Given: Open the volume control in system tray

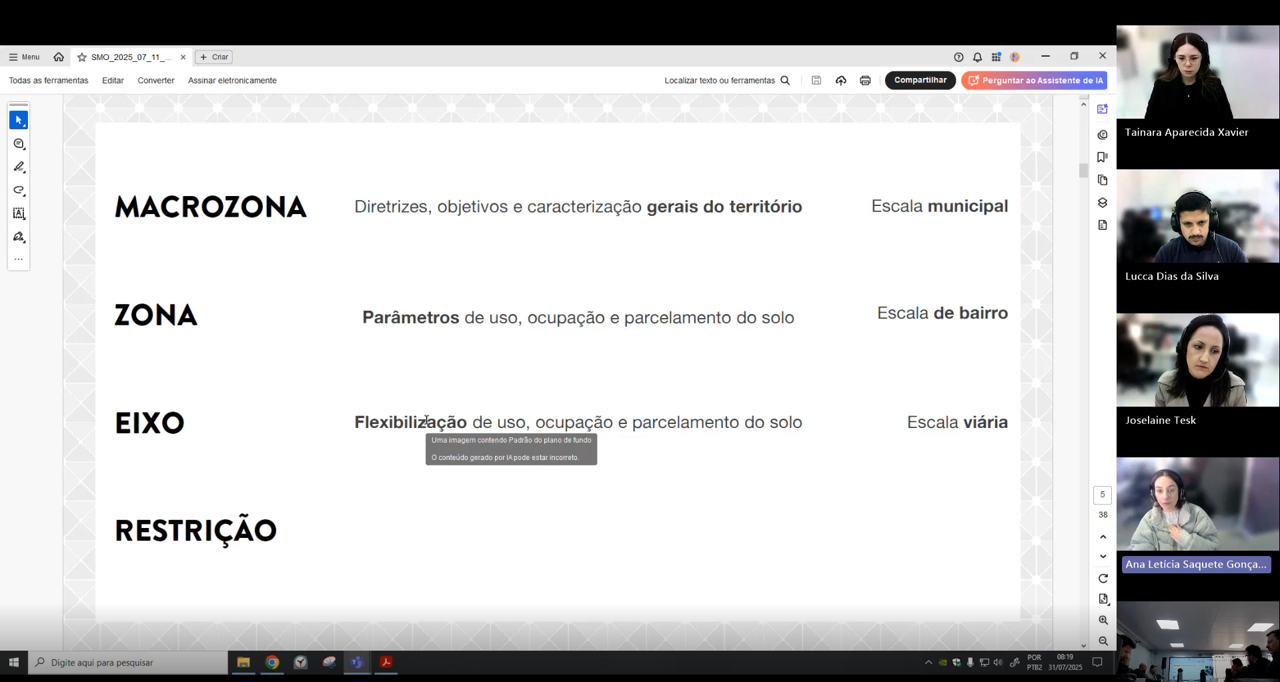Looking at the screenshot, I should pos(998,662).
